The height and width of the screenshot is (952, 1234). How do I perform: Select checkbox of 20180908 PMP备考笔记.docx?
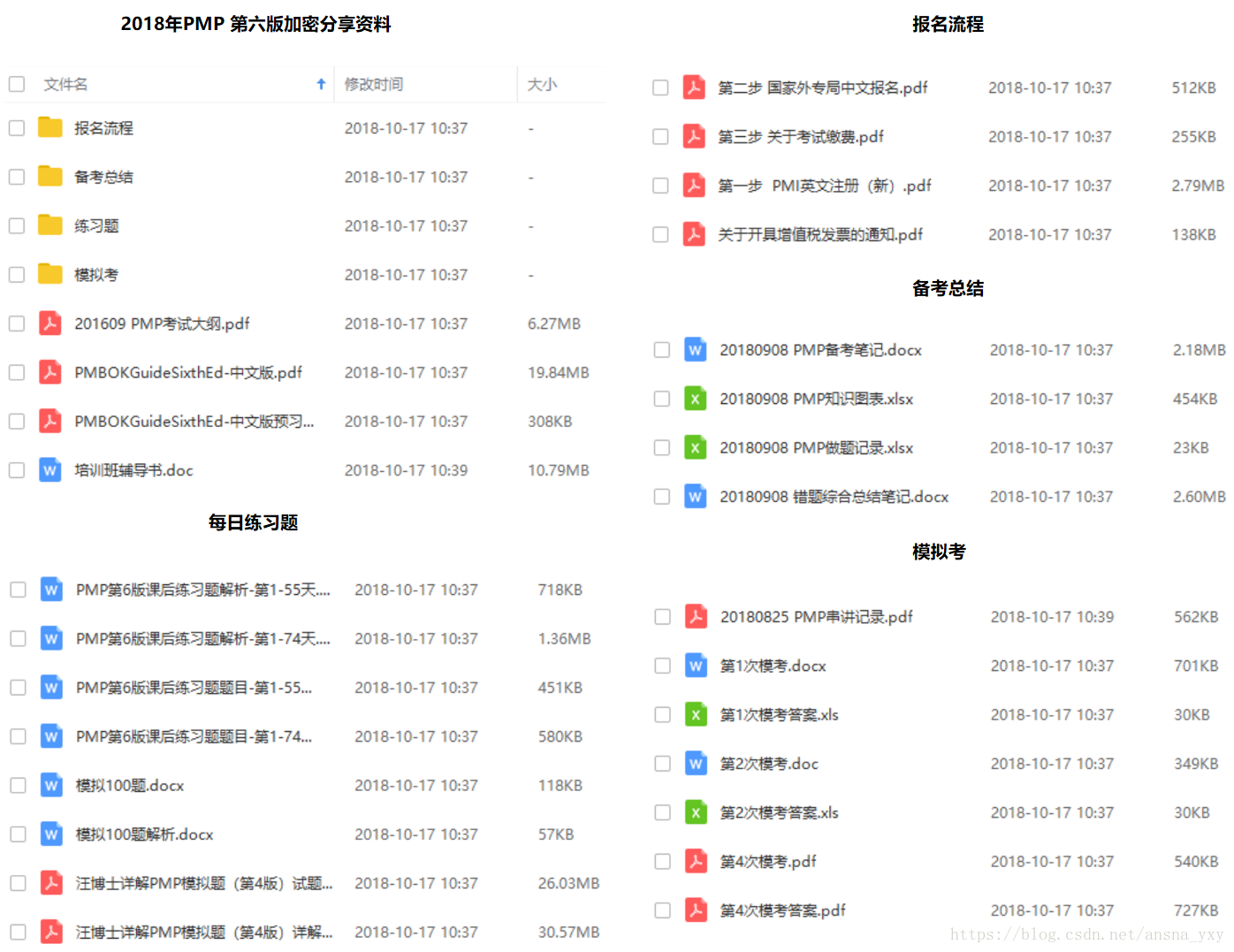pyautogui.click(x=662, y=350)
